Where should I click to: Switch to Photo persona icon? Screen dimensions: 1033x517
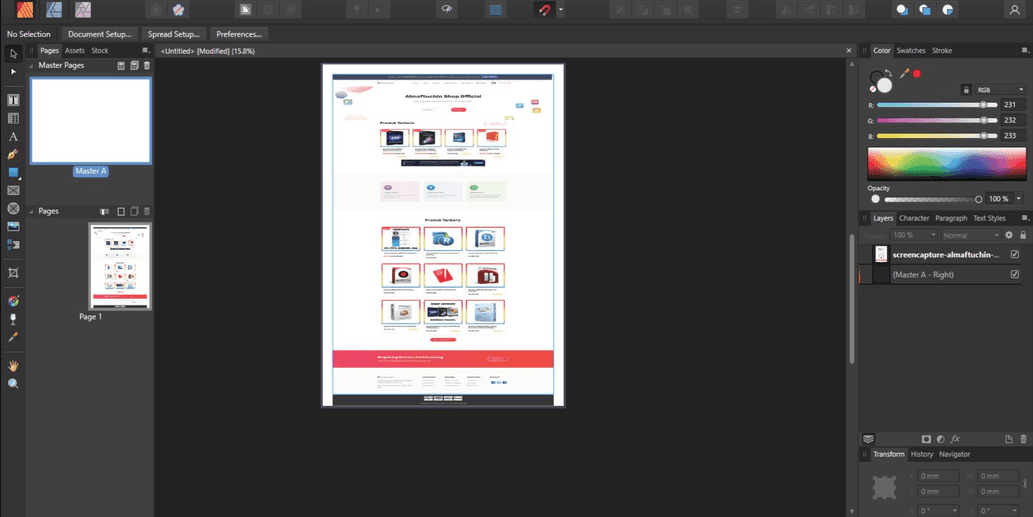point(83,9)
